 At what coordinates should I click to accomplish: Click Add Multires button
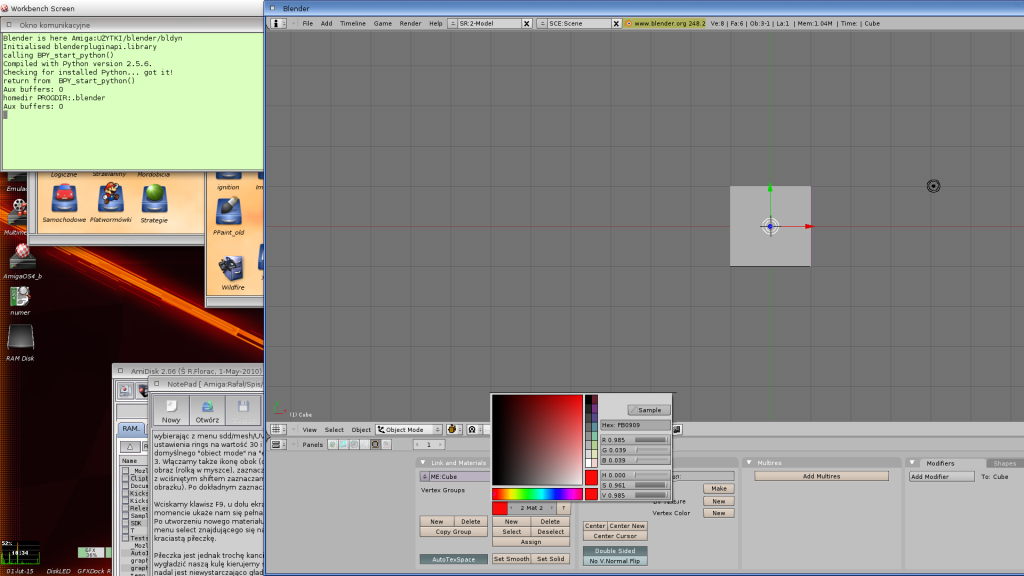(821, 477)
